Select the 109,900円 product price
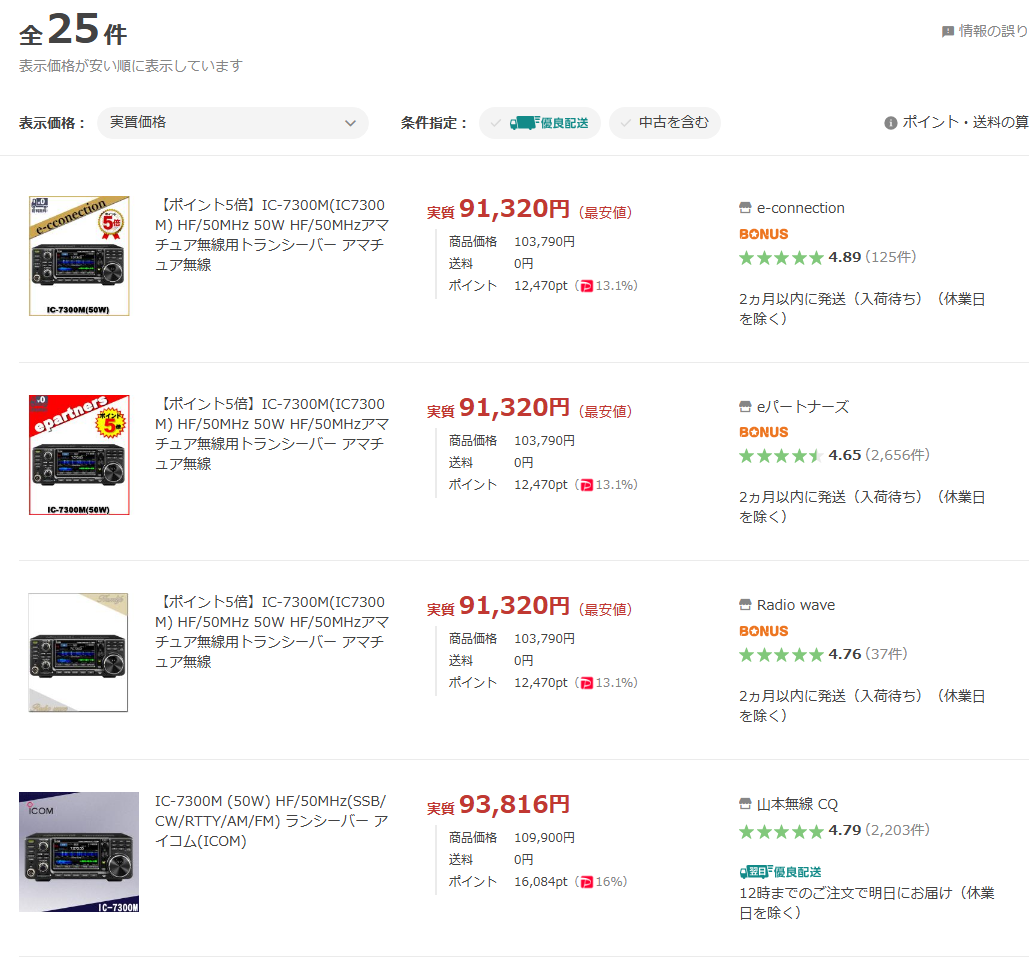The image size is (1029, 957). point(545,838)
